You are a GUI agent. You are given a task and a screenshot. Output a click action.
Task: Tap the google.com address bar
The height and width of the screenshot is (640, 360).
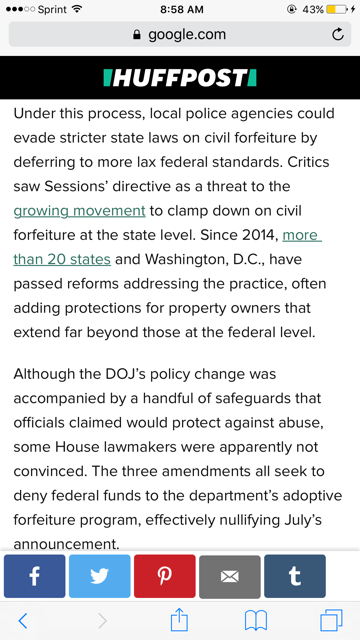[x=180, y=34]
